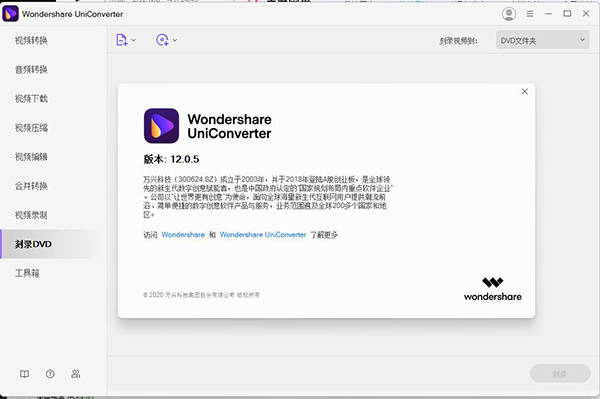Click the load DVD disc icon
Viewport: 600px width, 399px height.
[x=162, y=40]
